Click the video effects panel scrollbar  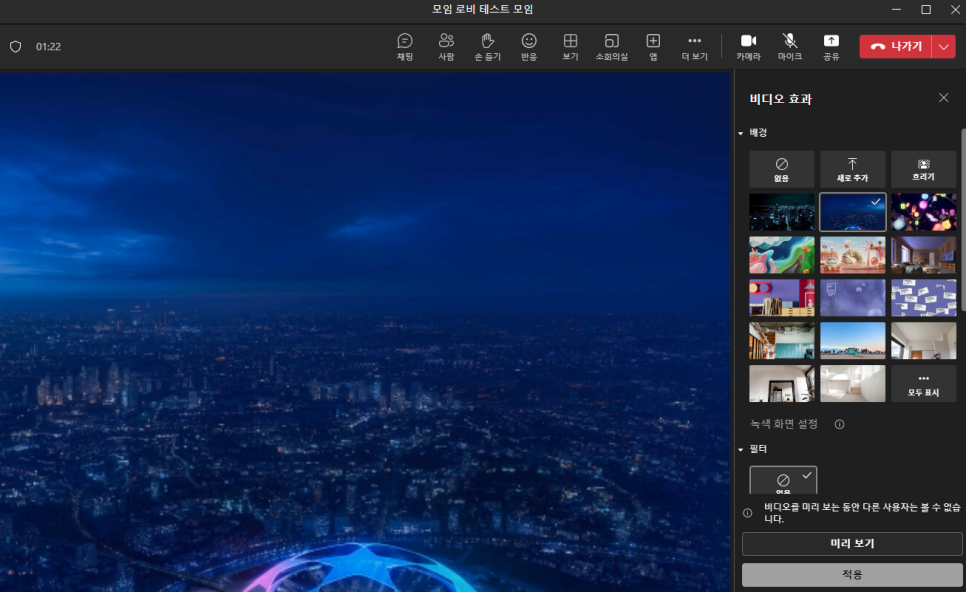tap(963, 219)
